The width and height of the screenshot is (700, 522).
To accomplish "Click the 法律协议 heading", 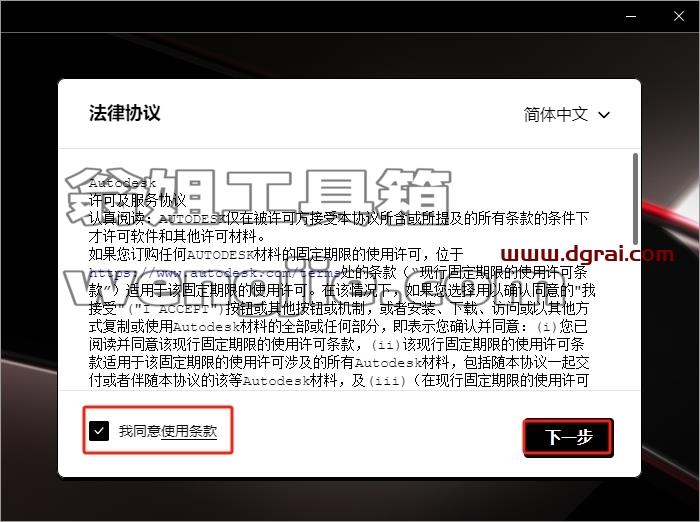I will (125, 113).
